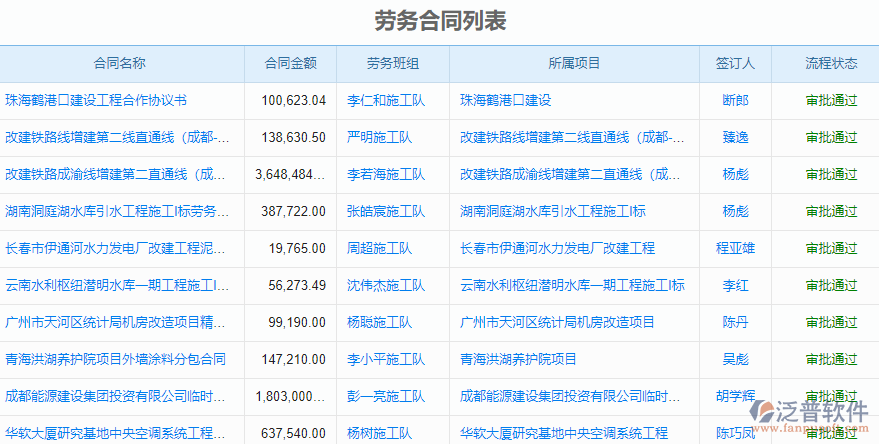
Task: Open labor team 李小平施工队
Action: pos(386,359)
